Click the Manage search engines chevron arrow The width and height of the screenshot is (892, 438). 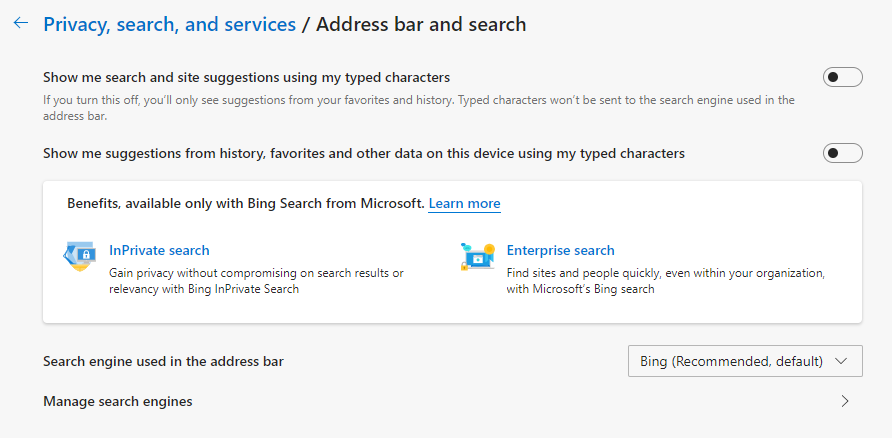point(845,402)
